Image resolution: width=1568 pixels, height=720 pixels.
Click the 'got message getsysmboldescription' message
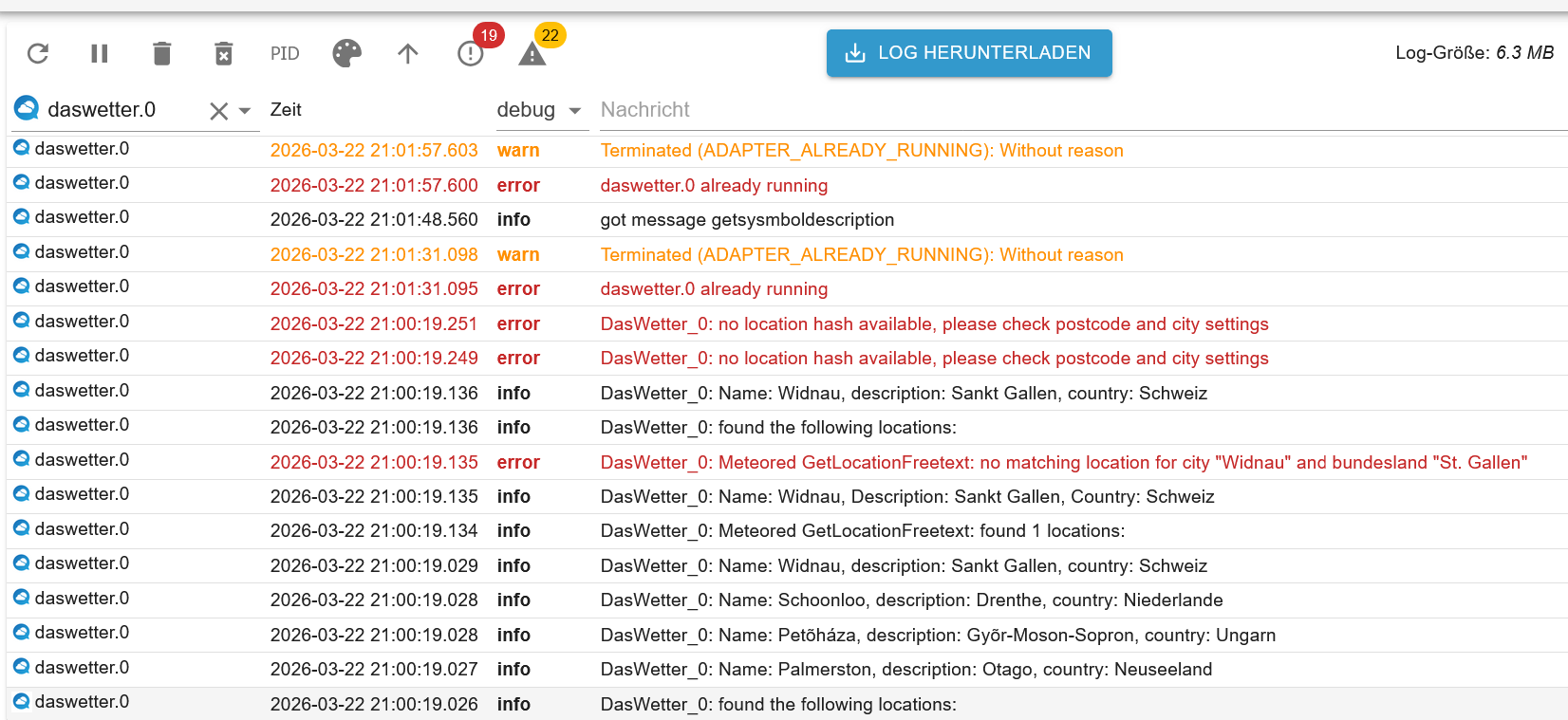[747, 220]
